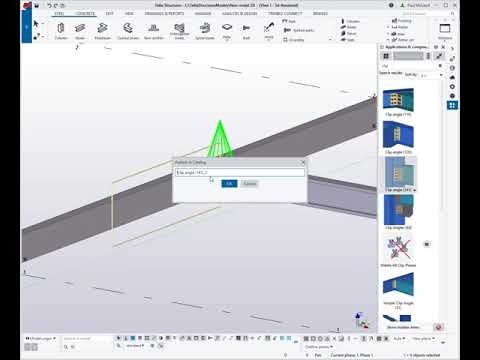The width and height of the screenshot is (480, 360).
Task: Click the Undo arrow icon
Action: point(49,5)
